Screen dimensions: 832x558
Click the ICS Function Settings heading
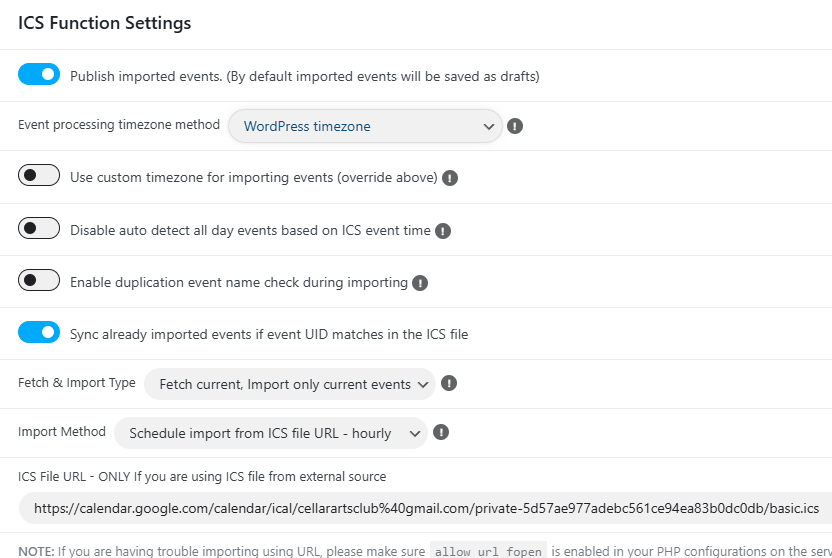[105, 23]
